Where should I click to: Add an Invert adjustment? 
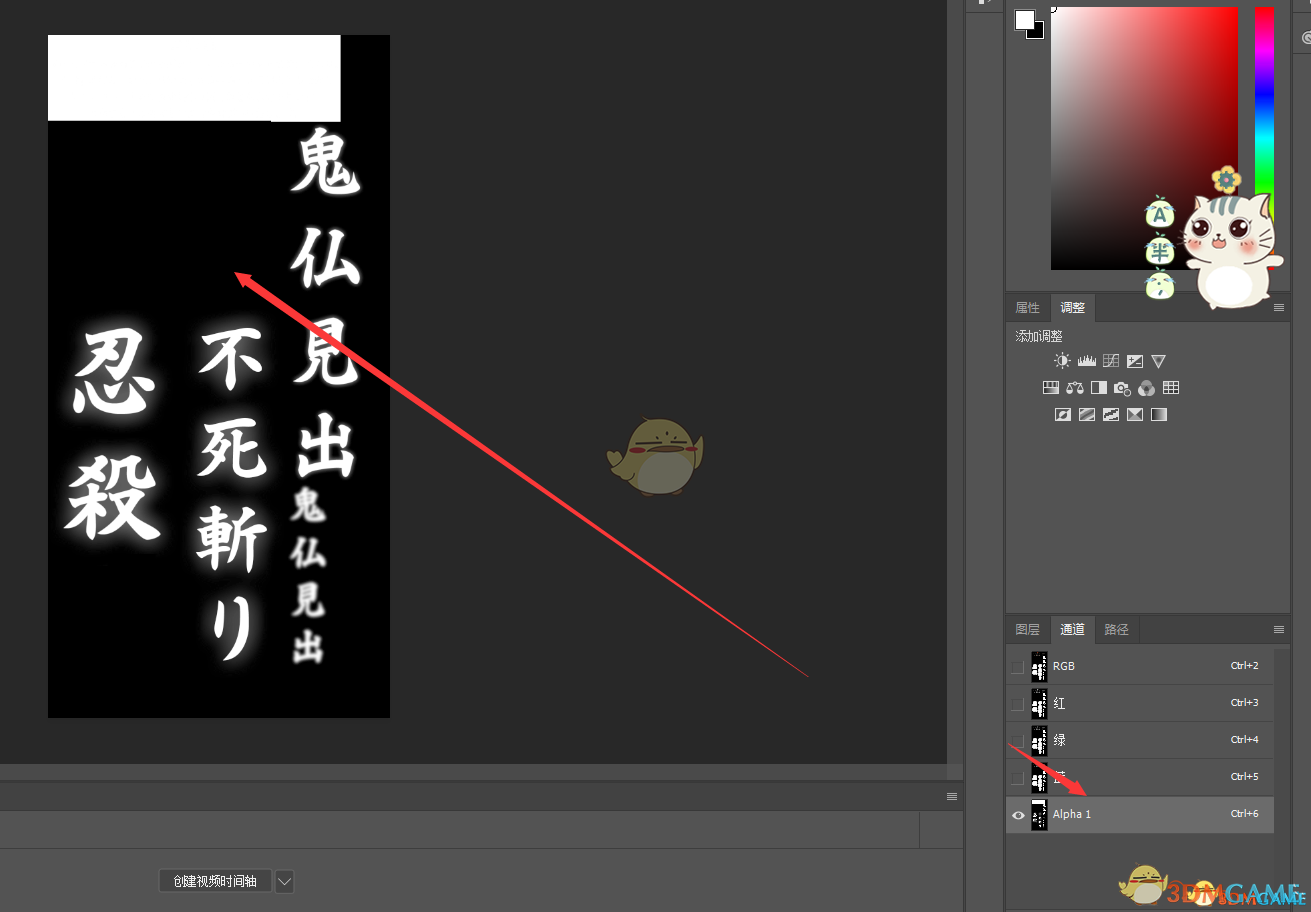click(1063, 414)
